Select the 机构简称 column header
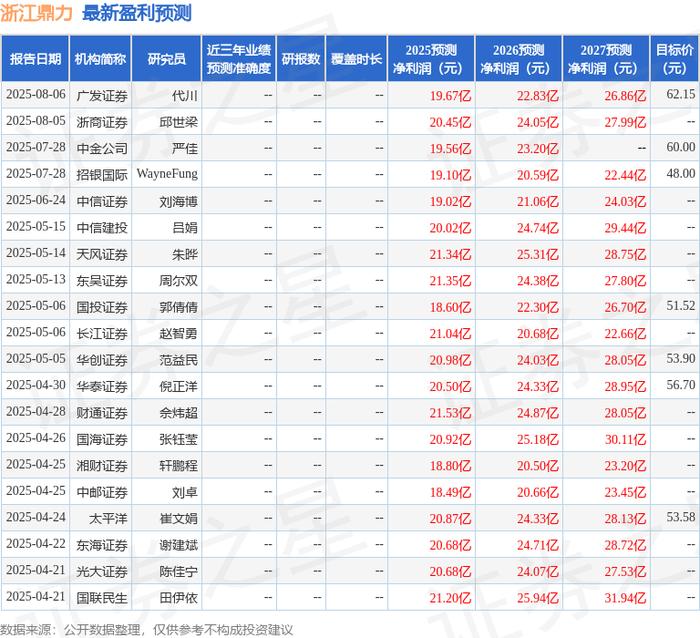Screen dimensions: 700x638 100,59
